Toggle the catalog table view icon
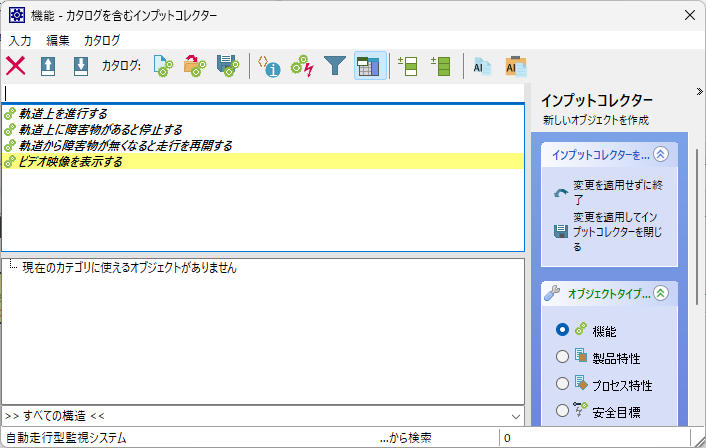 click(x=369, y=66)
